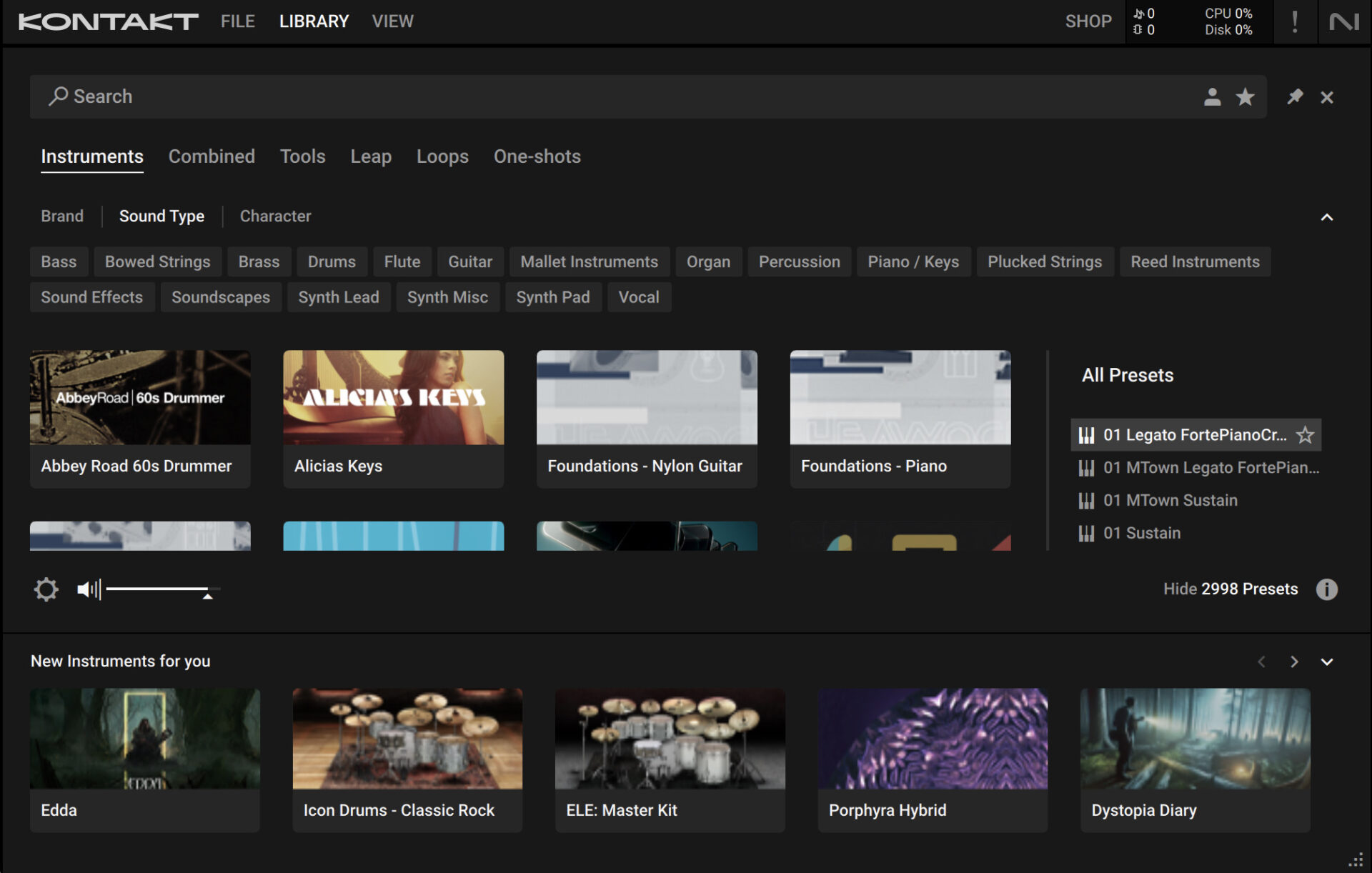Open the SHOP page
Image resolution: width=1372 pixels, height=873 pixels.
(1088, 21)
